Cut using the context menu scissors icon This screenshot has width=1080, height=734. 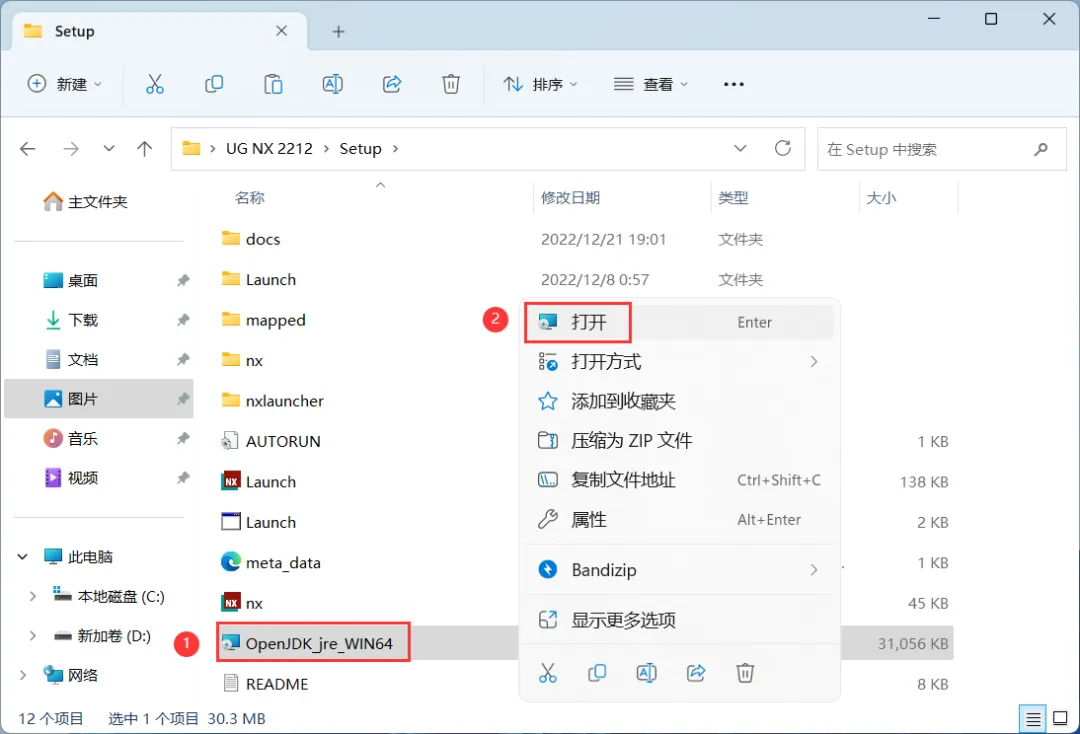point(548,673)
